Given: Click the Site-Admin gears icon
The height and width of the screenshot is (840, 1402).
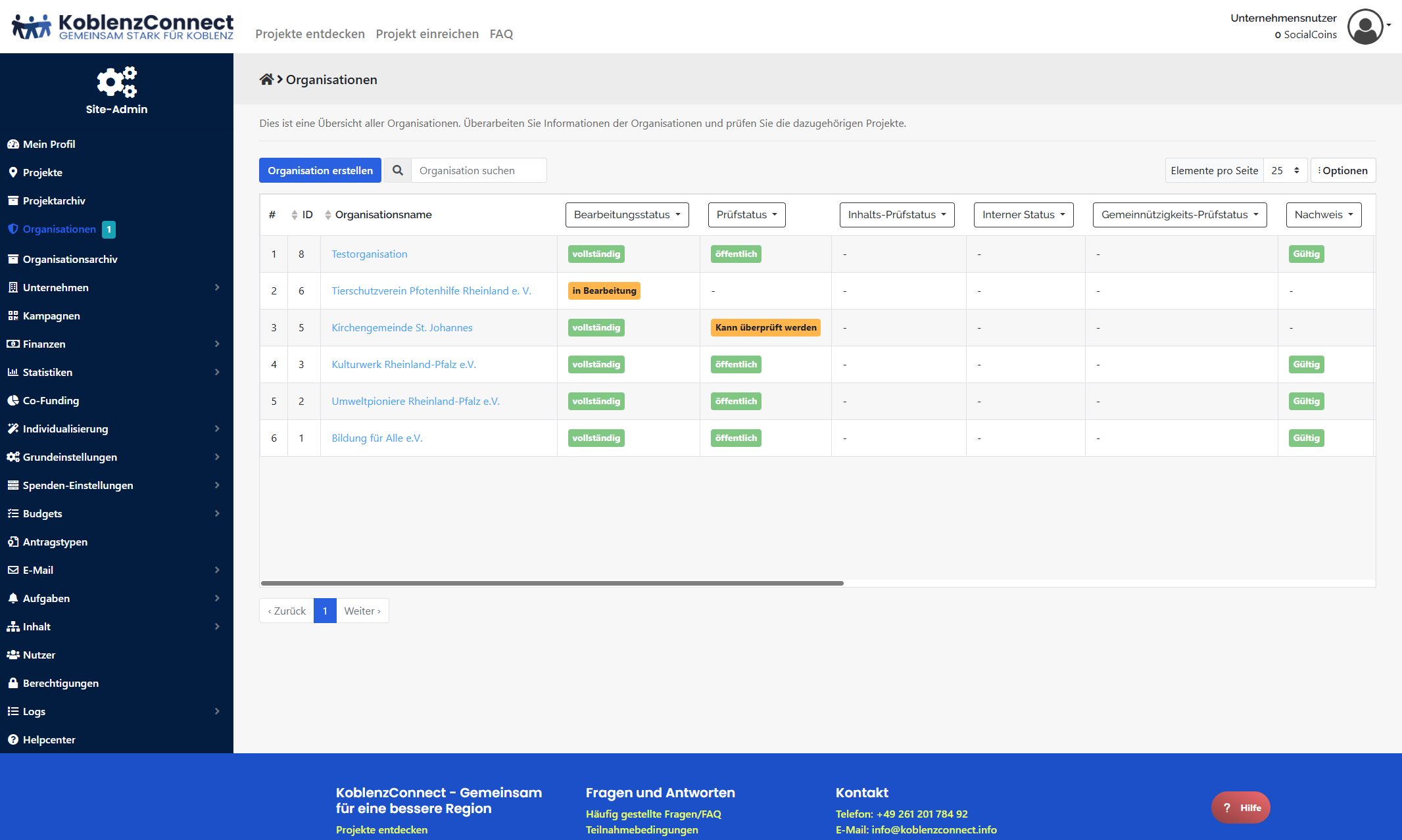Looking at the screenshot, I should [x=116, y=82].
